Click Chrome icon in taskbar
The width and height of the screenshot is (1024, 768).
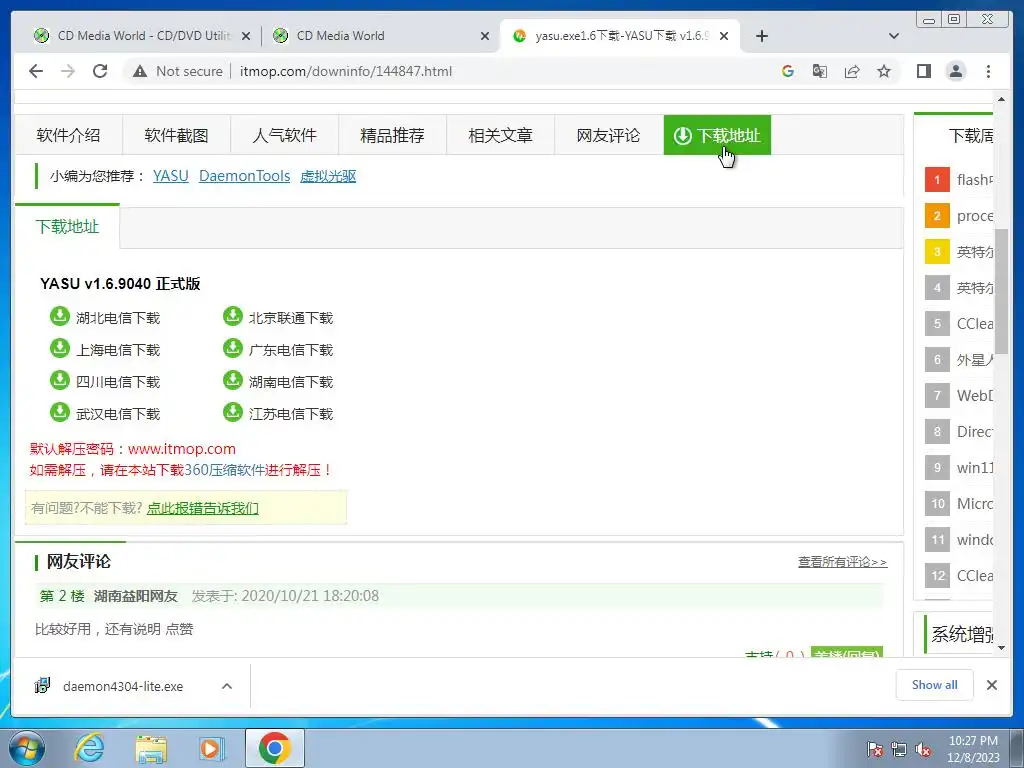(274, 748)
